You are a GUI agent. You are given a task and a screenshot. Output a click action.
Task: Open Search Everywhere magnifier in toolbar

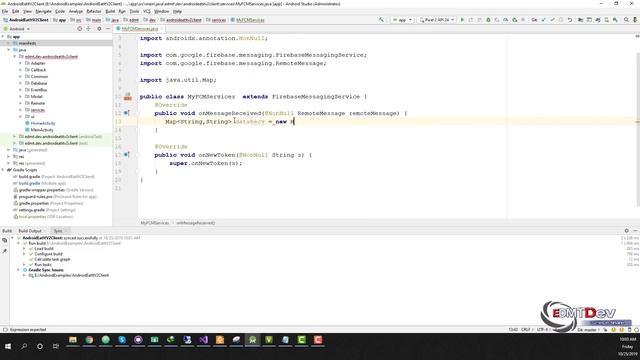(x=626, y=20)
